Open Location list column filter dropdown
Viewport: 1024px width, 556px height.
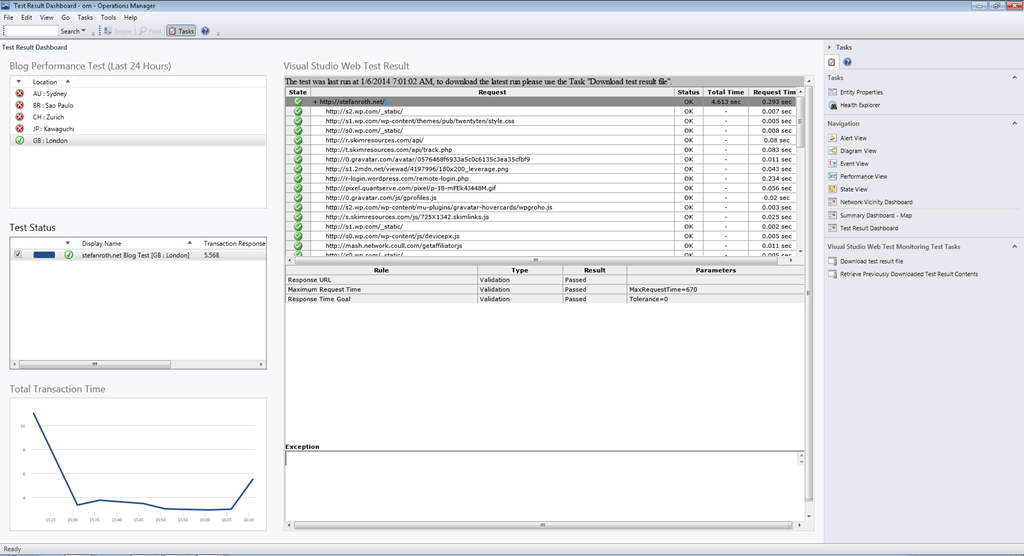click(18, 82)
